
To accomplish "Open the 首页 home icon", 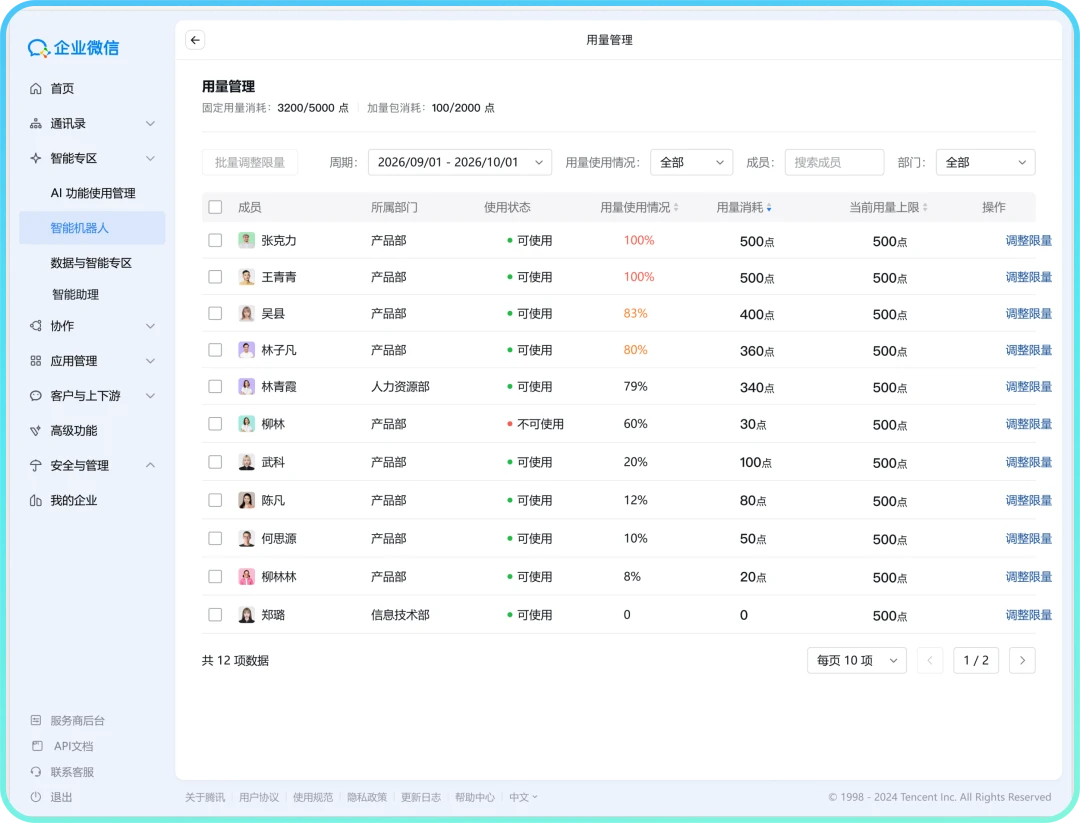I will click(x=36, y=88).
